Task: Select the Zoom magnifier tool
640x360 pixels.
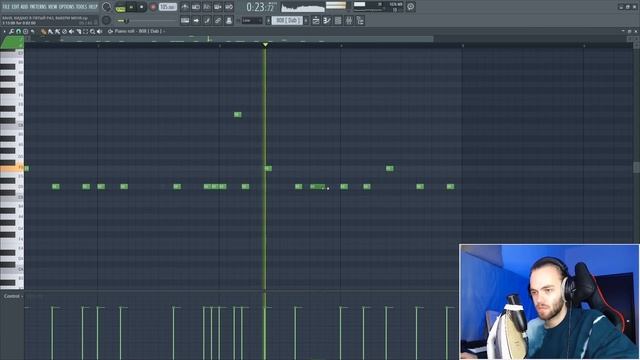Action: [x=93, y=31]
